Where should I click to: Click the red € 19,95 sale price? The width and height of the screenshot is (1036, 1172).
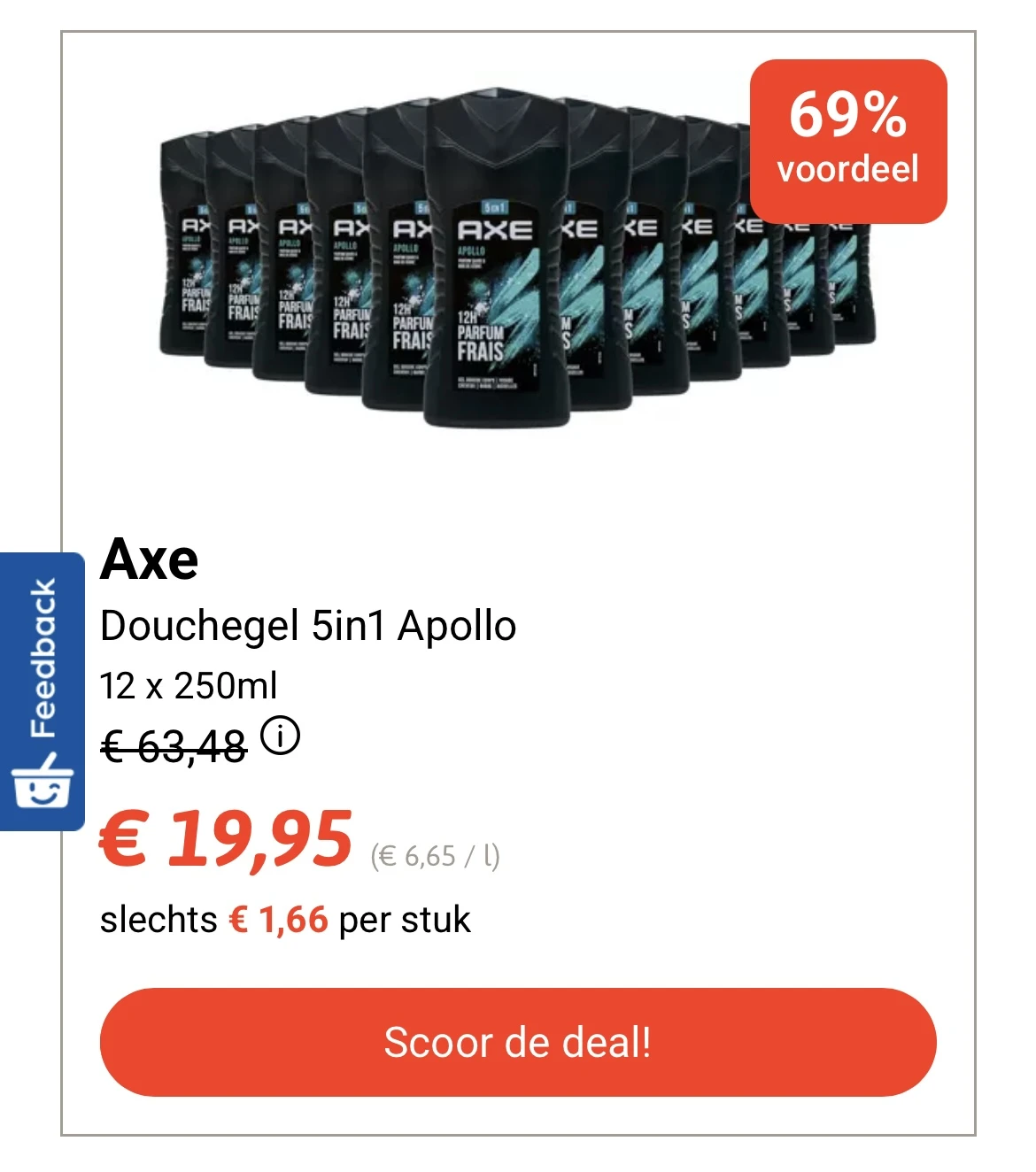227,839
